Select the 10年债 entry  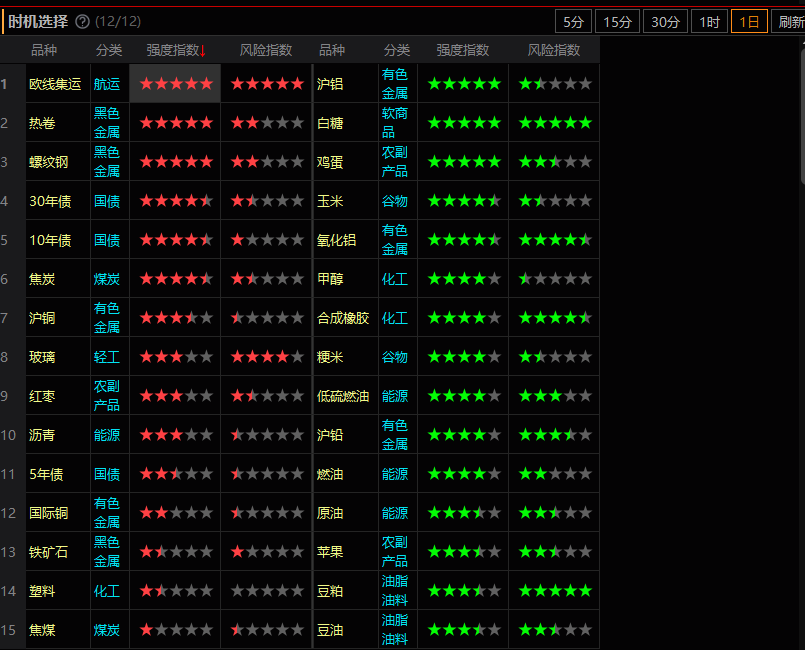[50, 240]
